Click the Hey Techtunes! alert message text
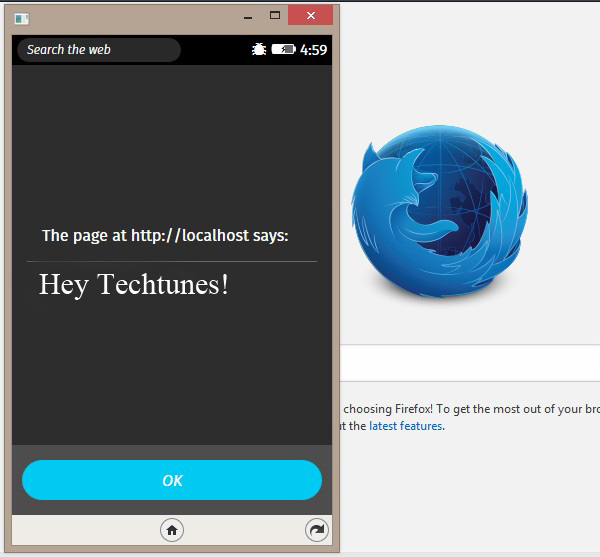The image size is (600, 557). click(x=134, y=285)
